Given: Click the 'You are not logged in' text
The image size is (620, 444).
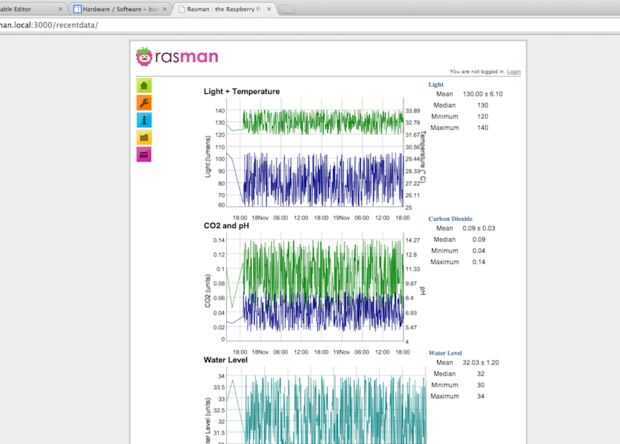Looking at the screenshot, I should [477, 72].
